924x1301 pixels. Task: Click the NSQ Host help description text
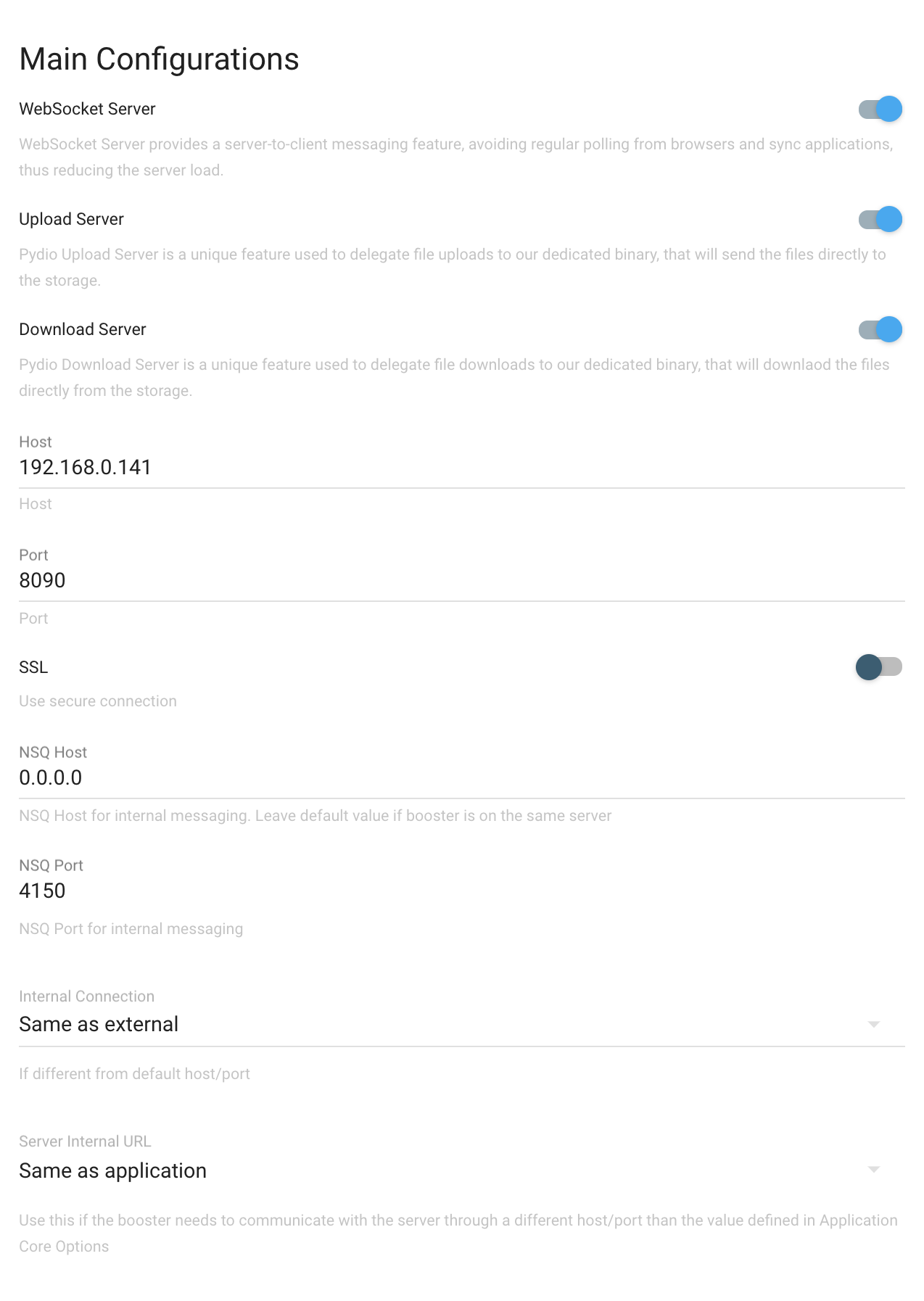[x=315, y=816]
